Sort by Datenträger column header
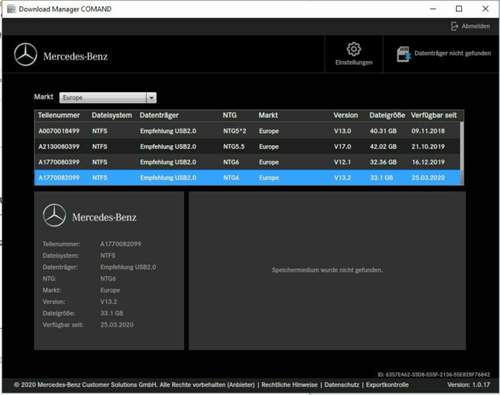Screen dimensions: 500x395 click(159, 115)
